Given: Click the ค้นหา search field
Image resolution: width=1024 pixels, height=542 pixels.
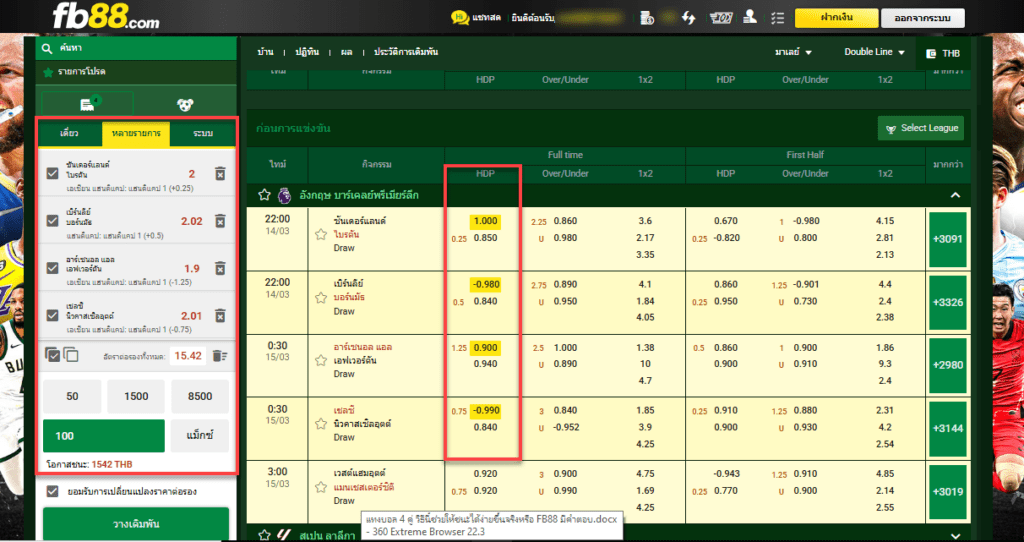Looking at the screenshot, I should 136,48.
